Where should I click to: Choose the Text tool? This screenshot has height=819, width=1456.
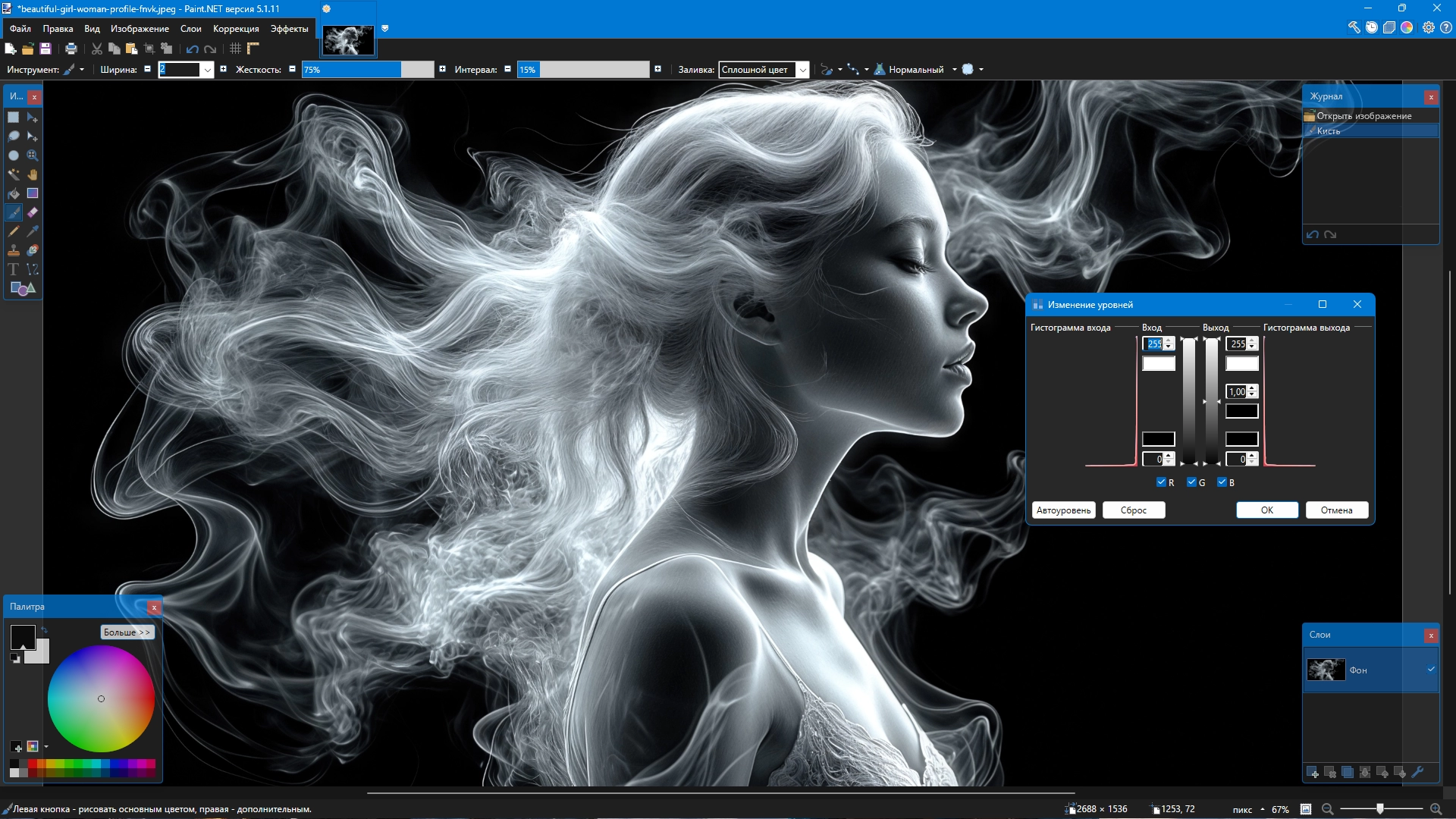coord(14,269)
